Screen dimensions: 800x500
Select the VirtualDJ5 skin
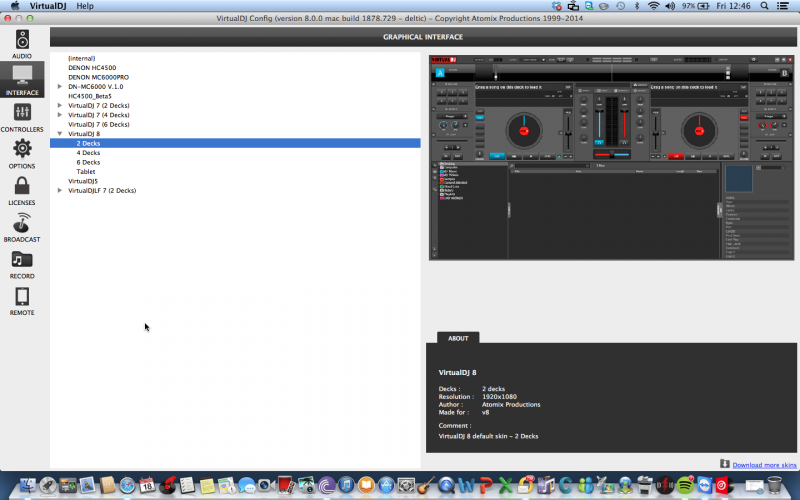(x=83, y=181)
